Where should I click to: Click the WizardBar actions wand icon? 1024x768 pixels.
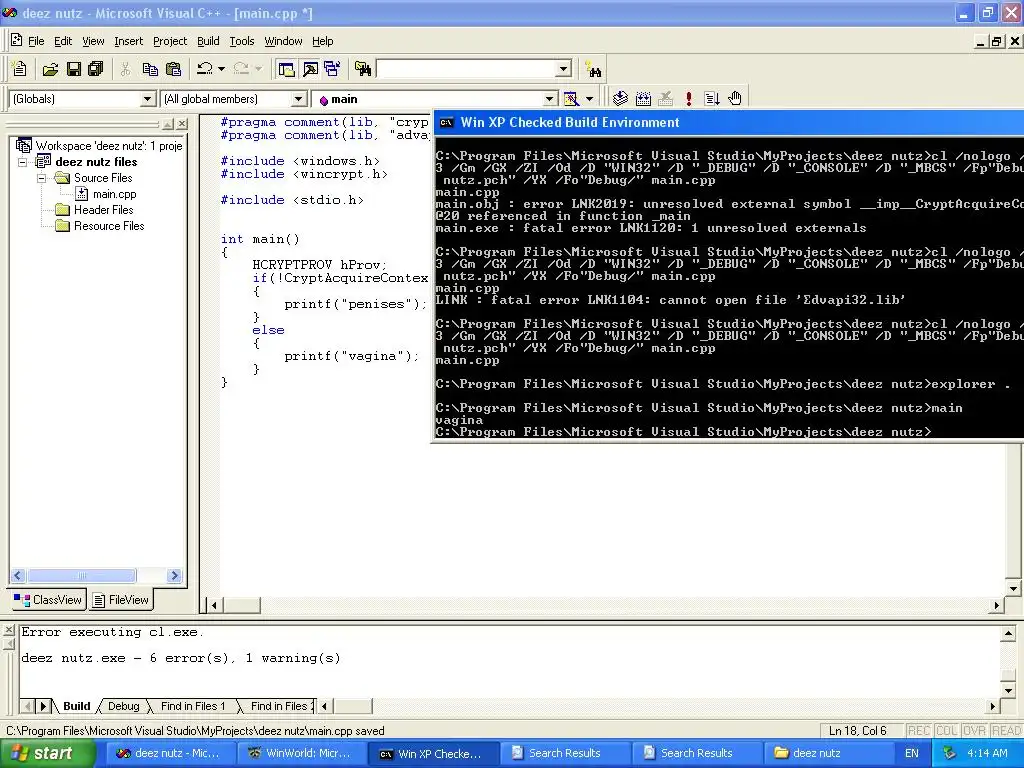click(571, 99)
